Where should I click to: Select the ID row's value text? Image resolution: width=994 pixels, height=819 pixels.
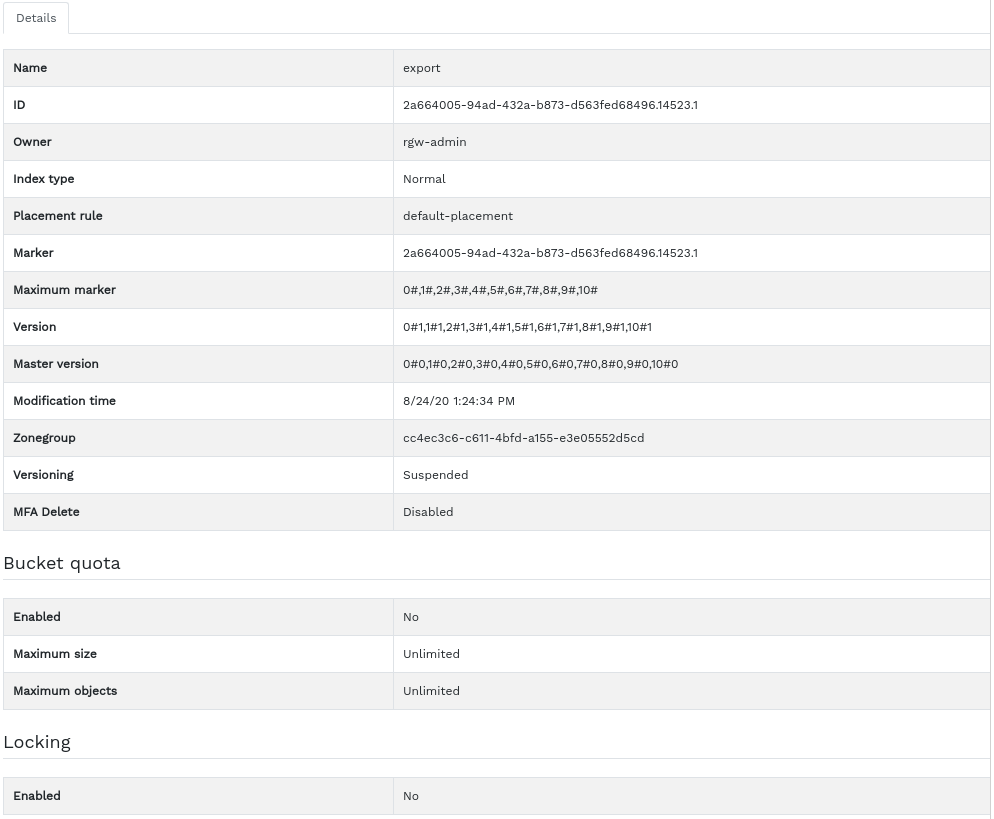tap(550, 105)
